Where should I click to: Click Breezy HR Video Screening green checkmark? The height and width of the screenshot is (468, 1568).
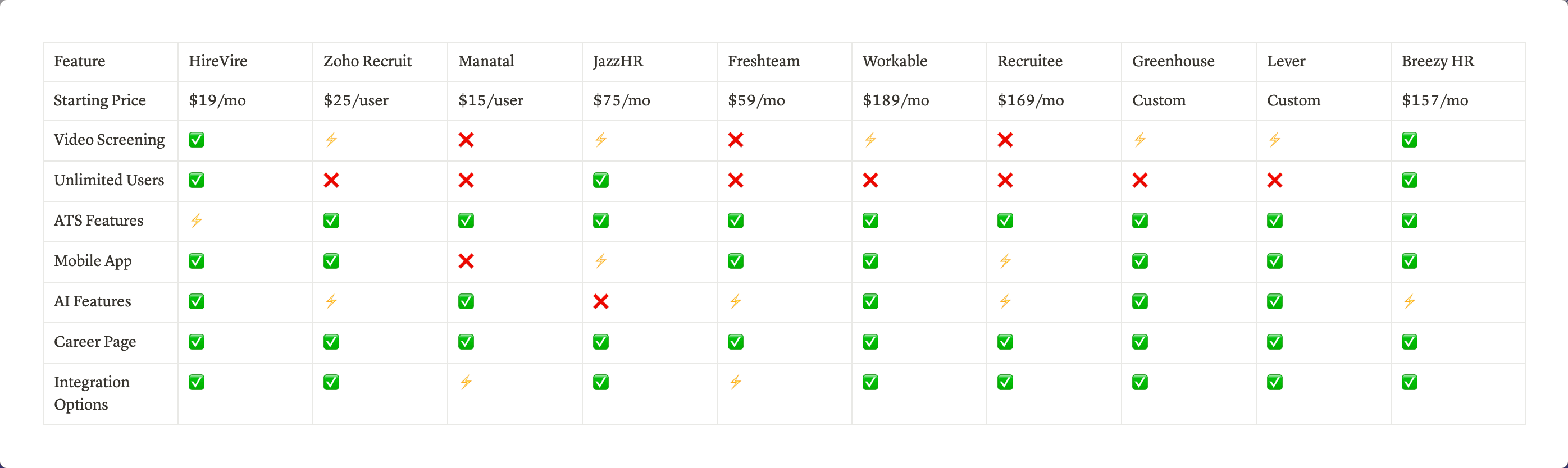pyautogui.click(x=1409, y=140)
